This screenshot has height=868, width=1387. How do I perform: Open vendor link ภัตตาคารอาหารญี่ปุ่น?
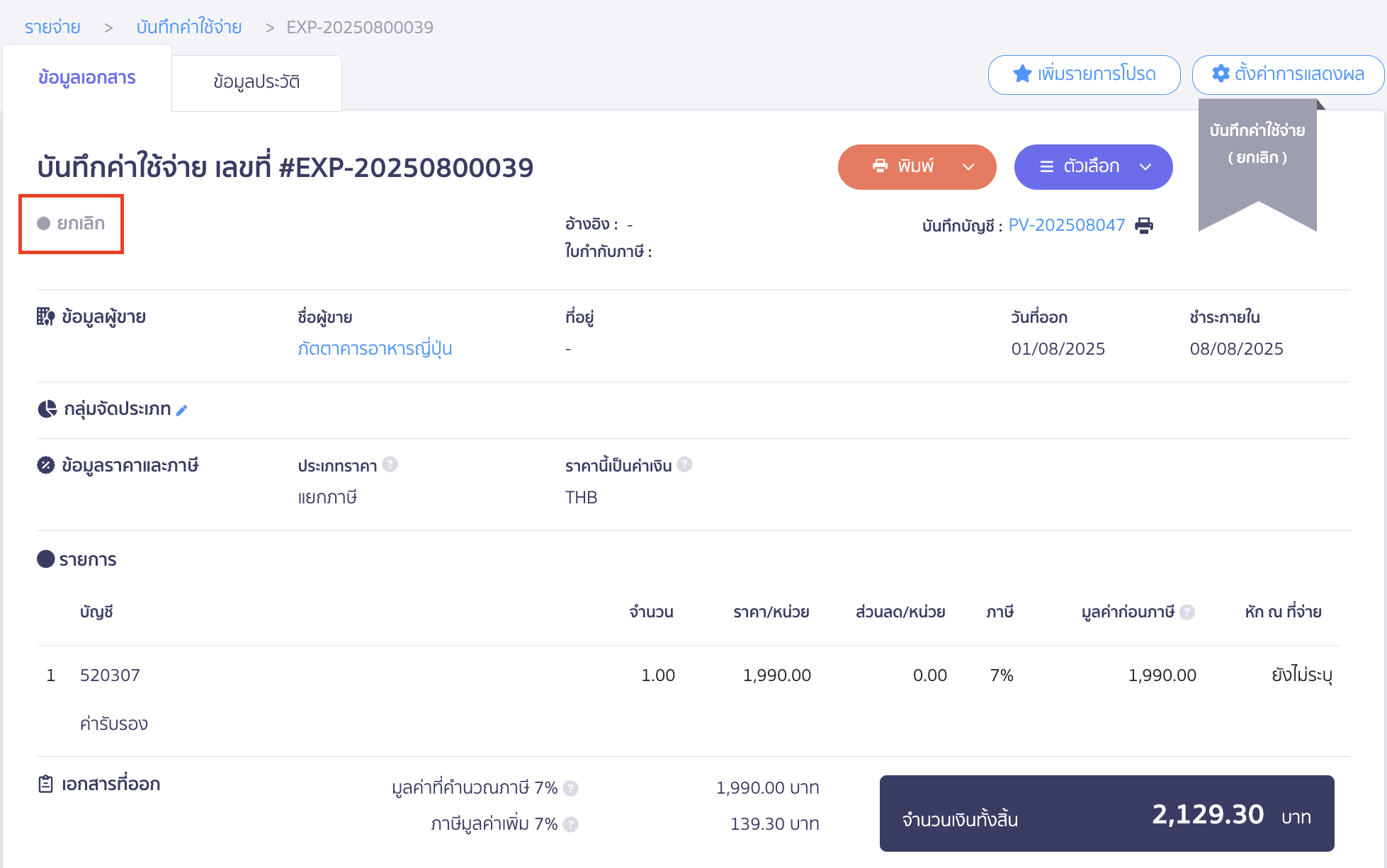pyautogui.click(x=375, y=348)
